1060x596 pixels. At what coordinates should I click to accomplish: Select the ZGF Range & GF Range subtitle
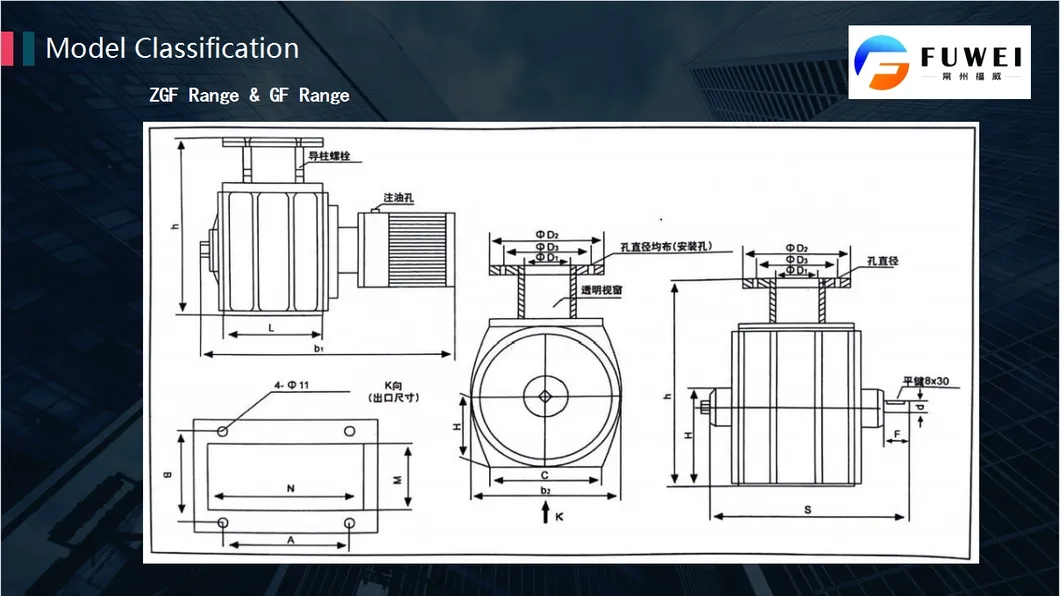point(249,96)
